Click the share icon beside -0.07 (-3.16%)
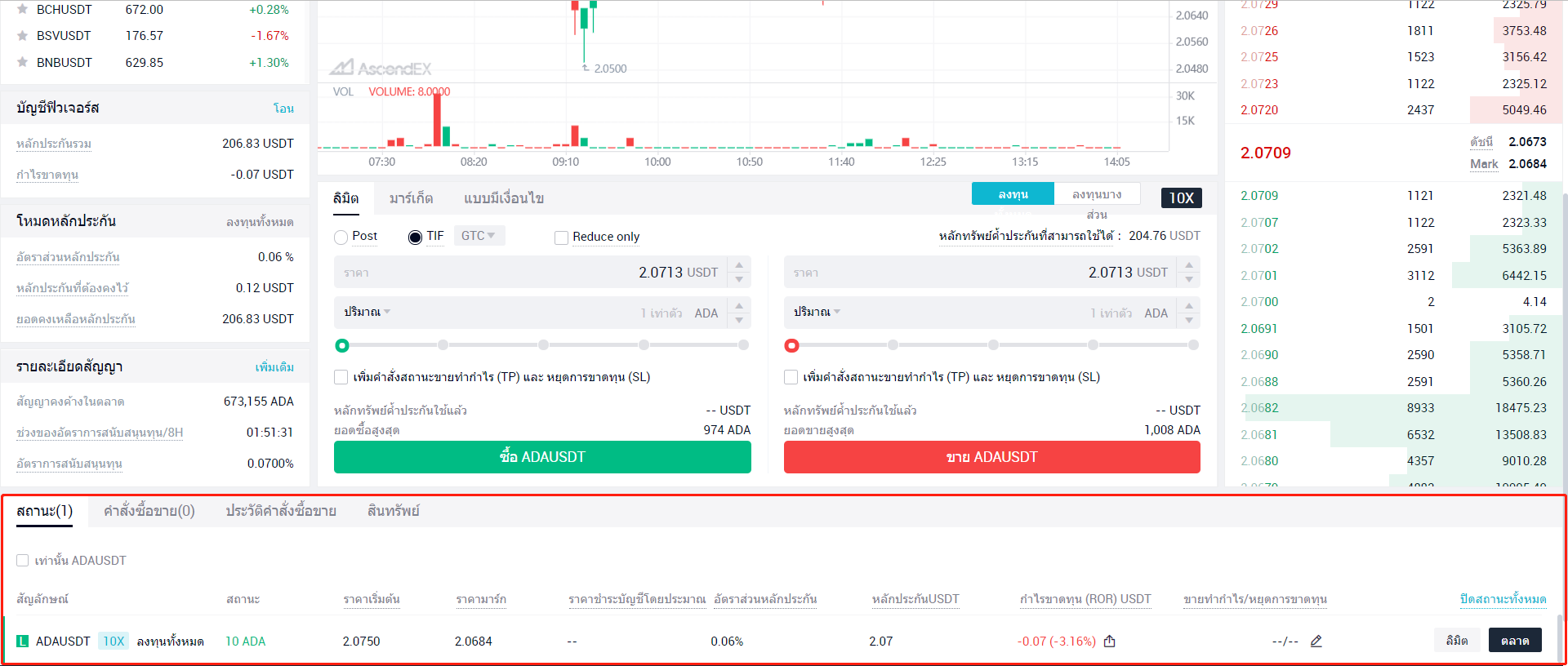Image resolution: width=1568 pixels, height=666 pixels. point(1109,641)
